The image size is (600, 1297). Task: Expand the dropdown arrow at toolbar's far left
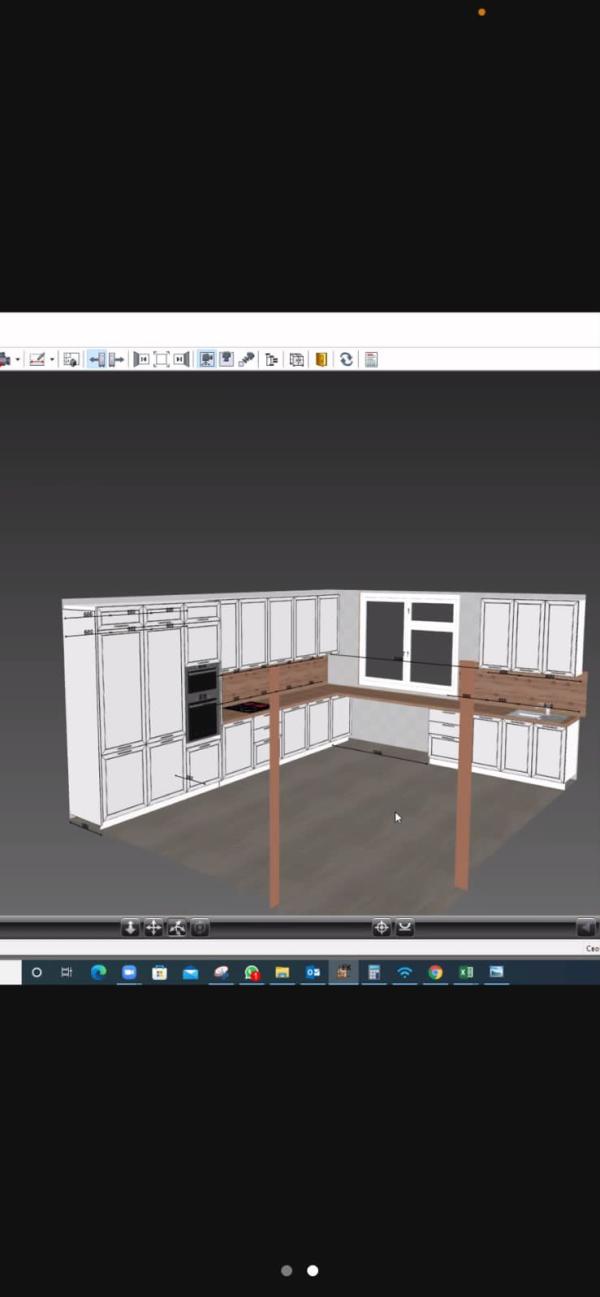[x=17, y=360]
